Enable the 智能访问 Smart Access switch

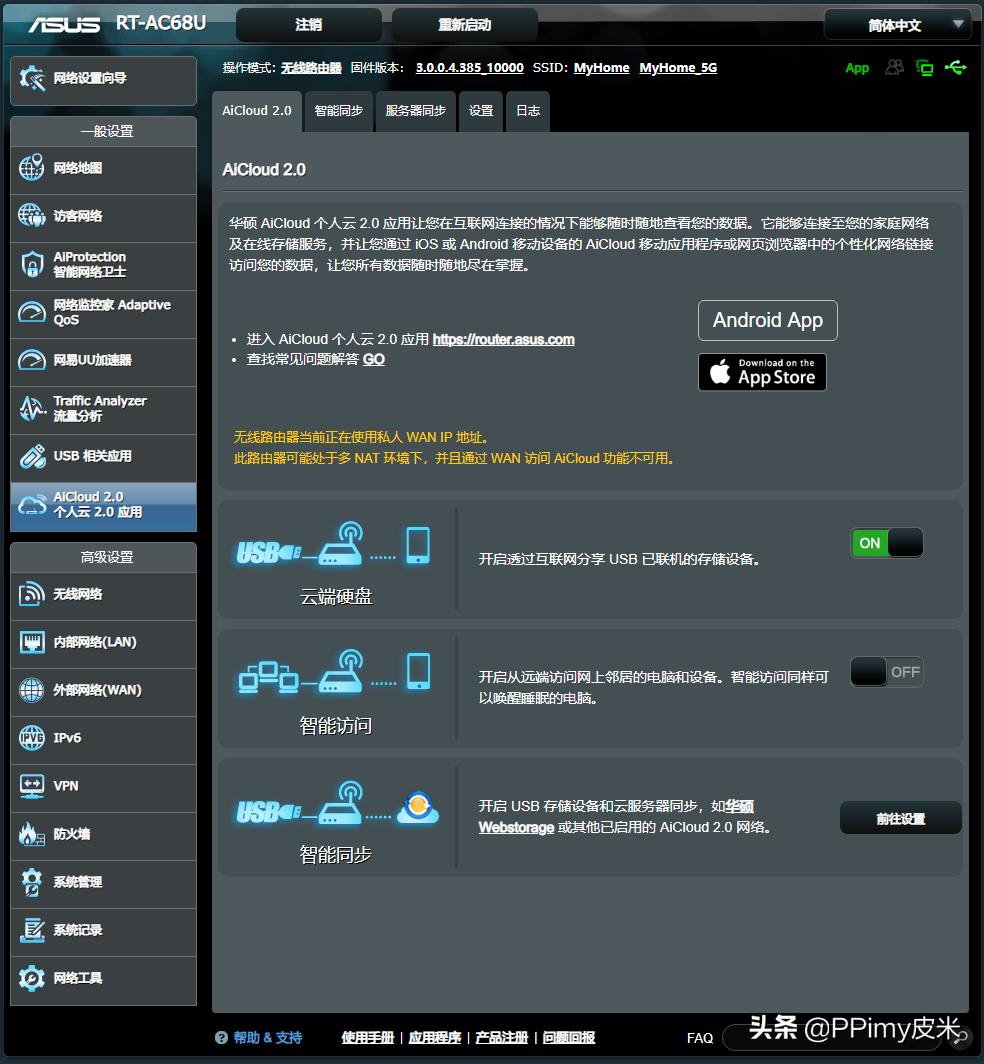click(886, 671)
